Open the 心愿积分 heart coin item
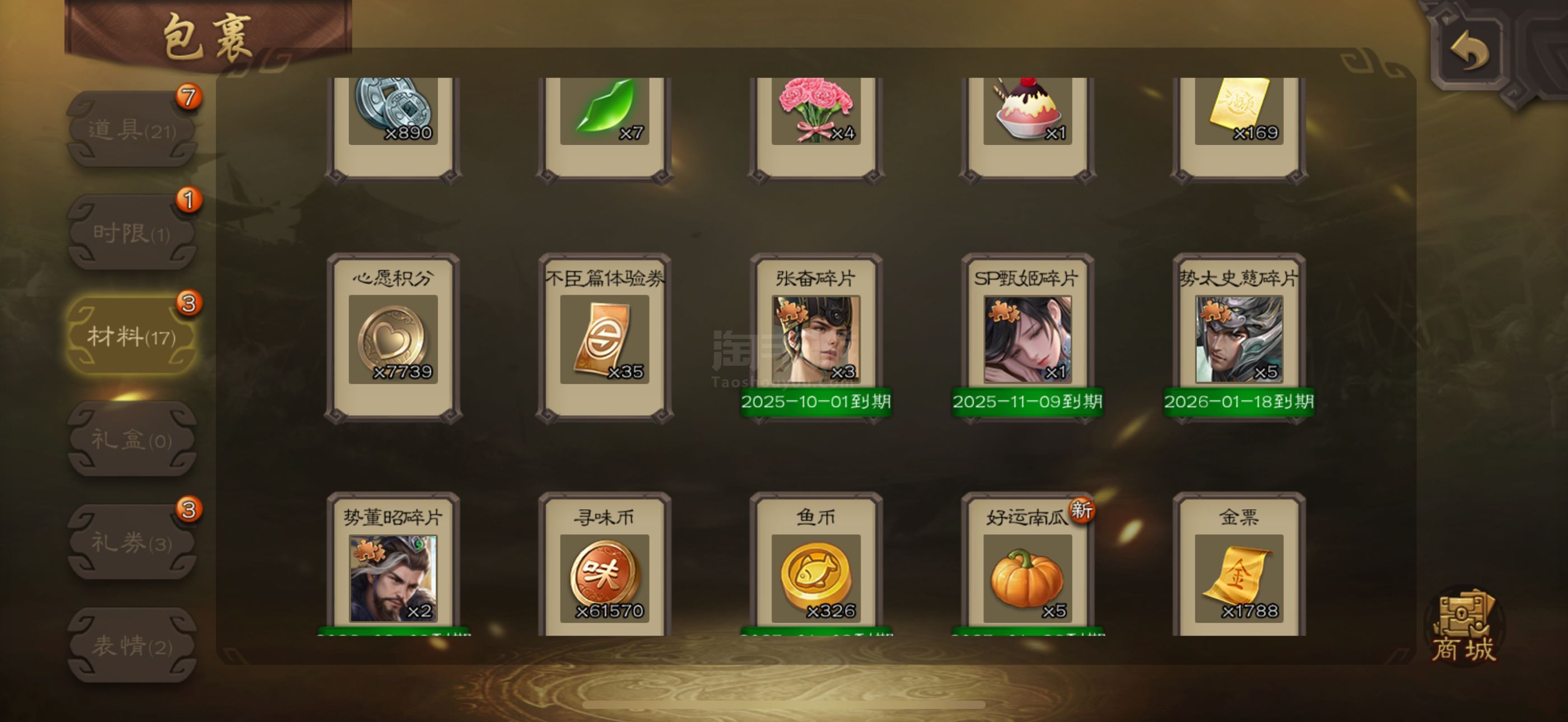 [x=393, y=337]
